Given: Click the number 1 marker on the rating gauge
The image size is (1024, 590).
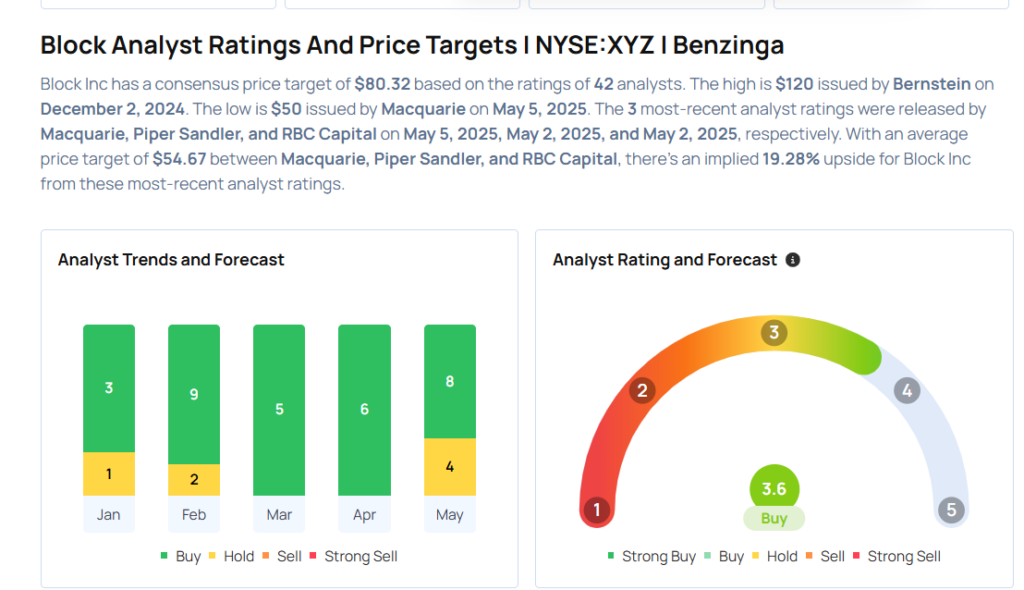Looking at the screenshot, I should tap(597, 511).
